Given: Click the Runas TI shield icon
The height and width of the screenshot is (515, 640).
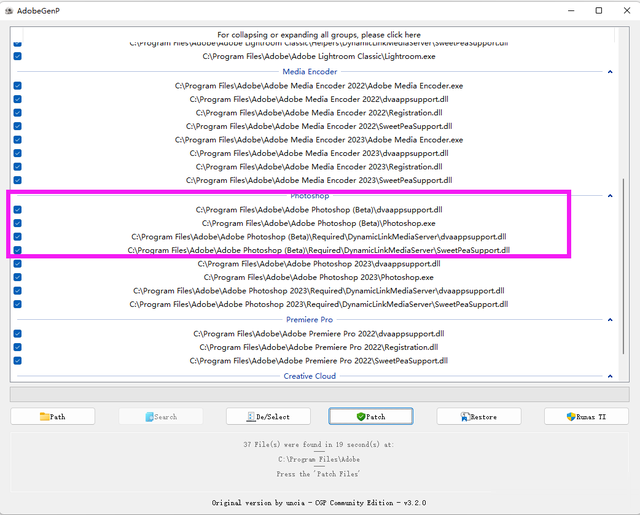Looking at the screenshot, I should click(x=571, y=417).
